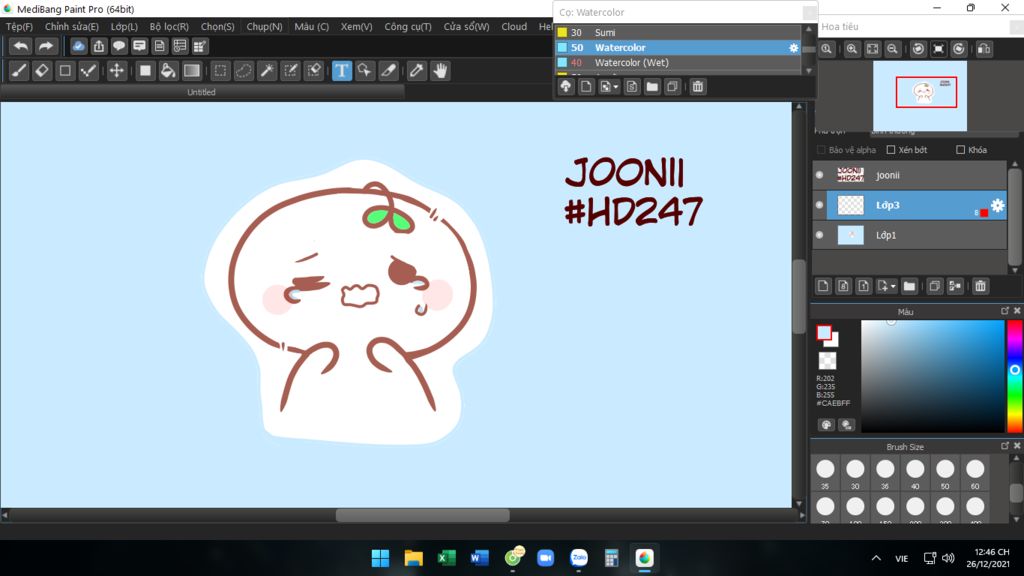This screenshot has height=576, width=1024.
Task: Enable the Xén bớt checkbox
Action: pos(891,150)
